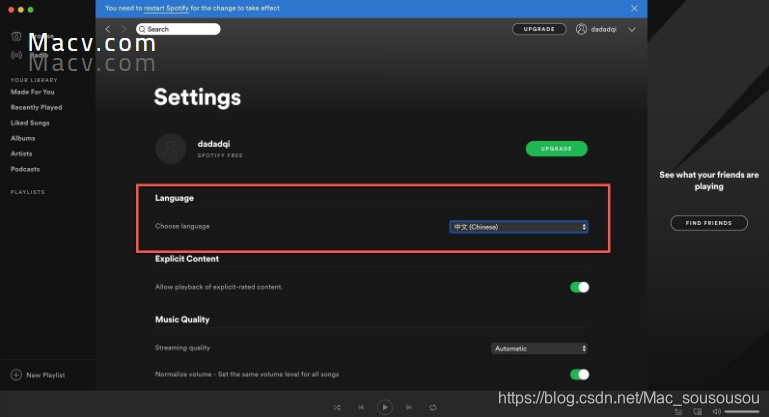
Task: Expand the account menu chevron
Action: coord(632,29)
